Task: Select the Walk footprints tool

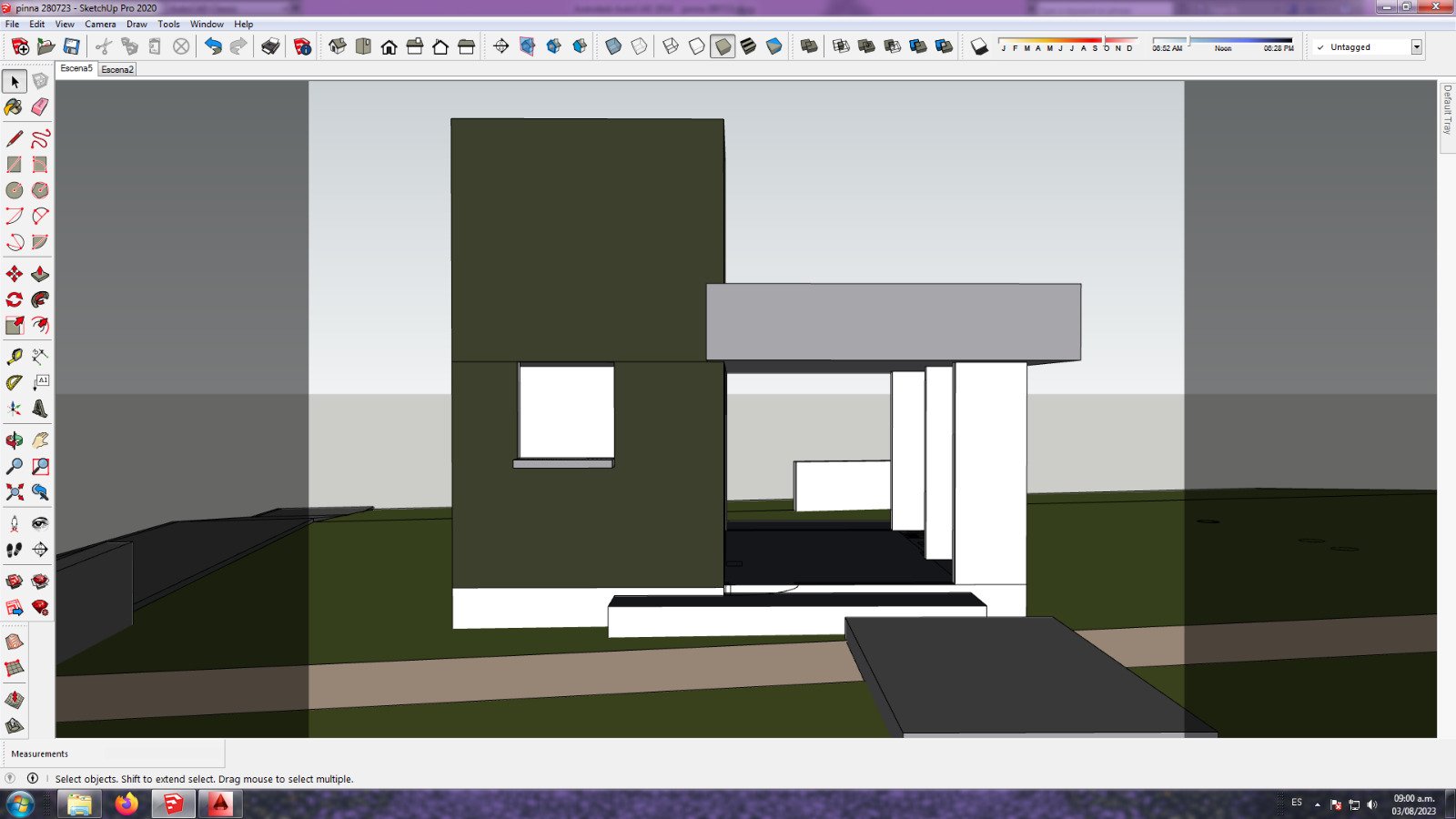Action: [15, 550]
